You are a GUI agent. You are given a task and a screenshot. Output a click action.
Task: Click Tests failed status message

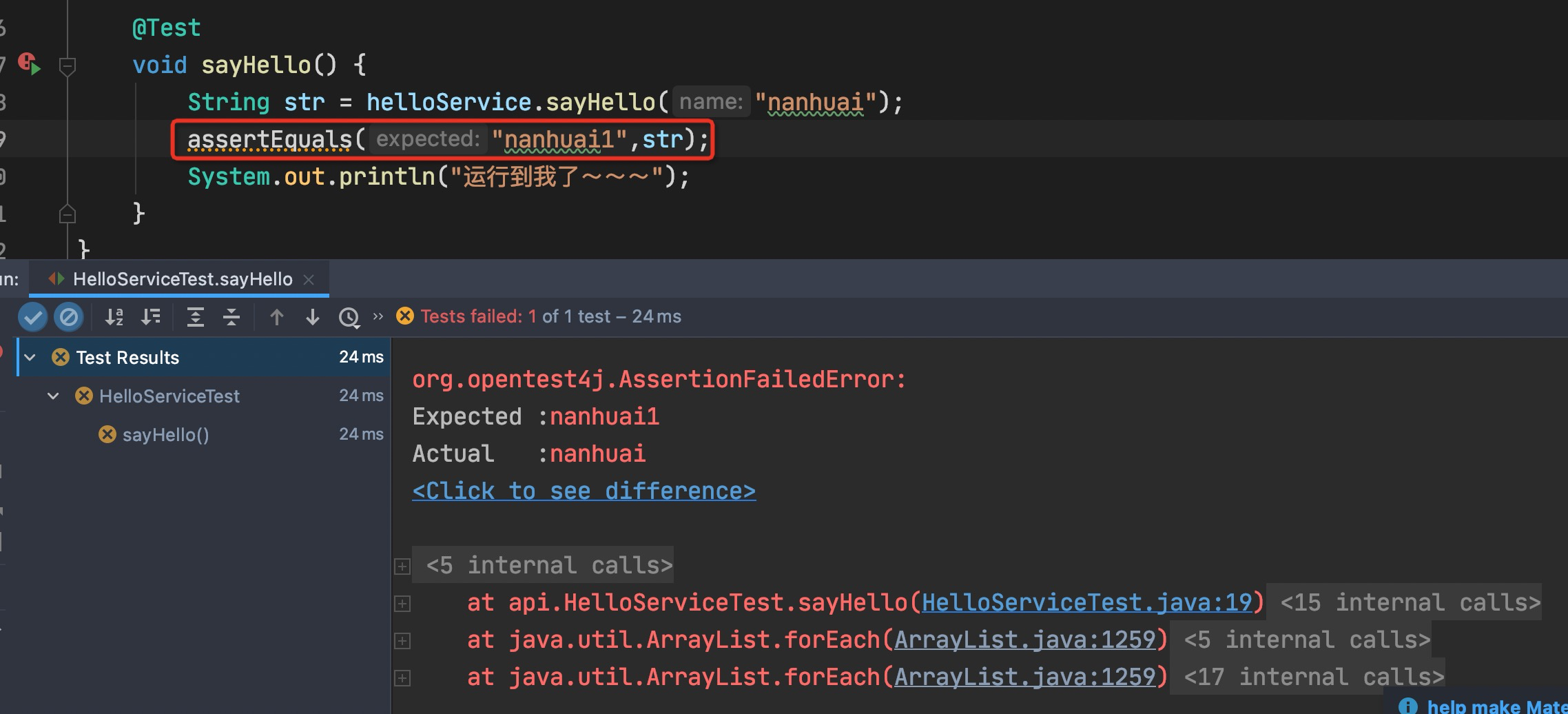(x=550, y=316)
